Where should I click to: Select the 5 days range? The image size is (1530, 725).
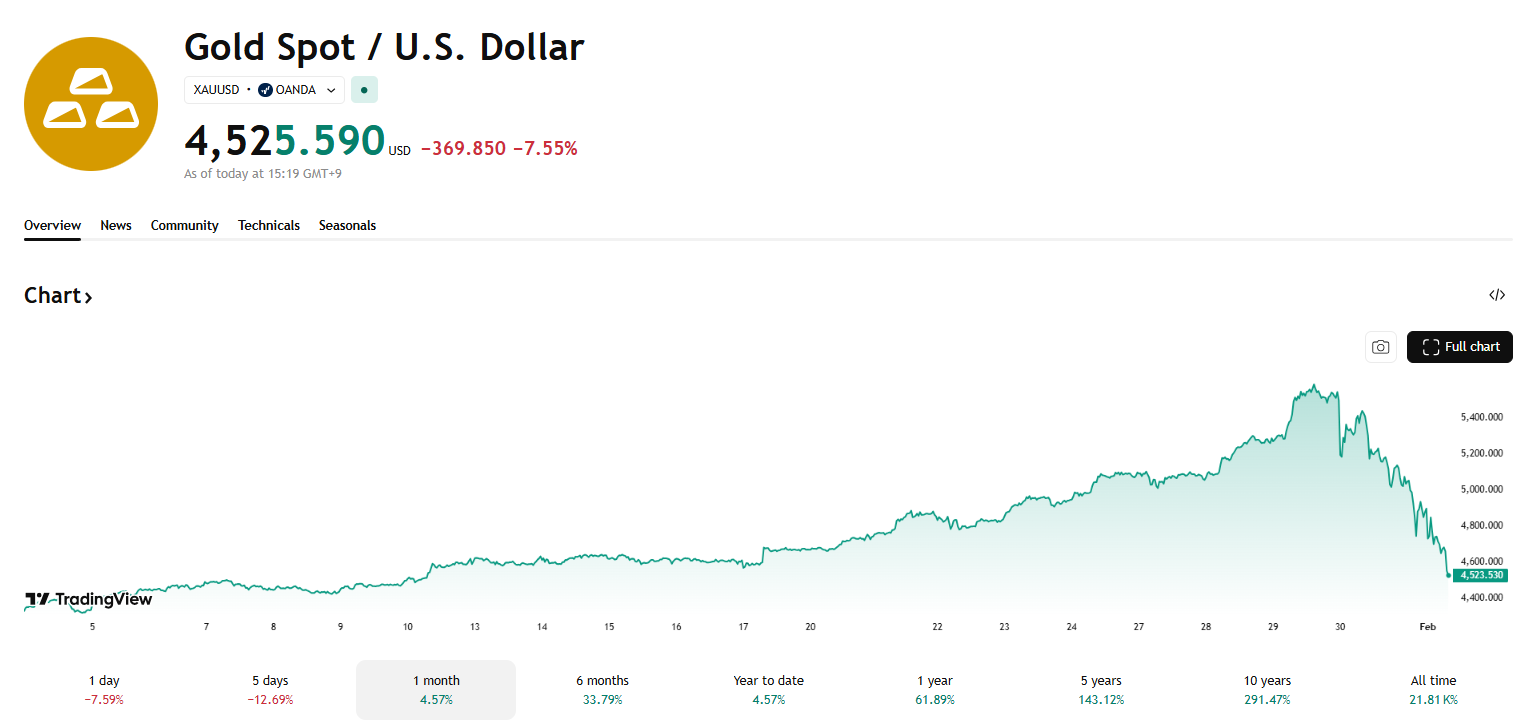click(x=269, y=689)
